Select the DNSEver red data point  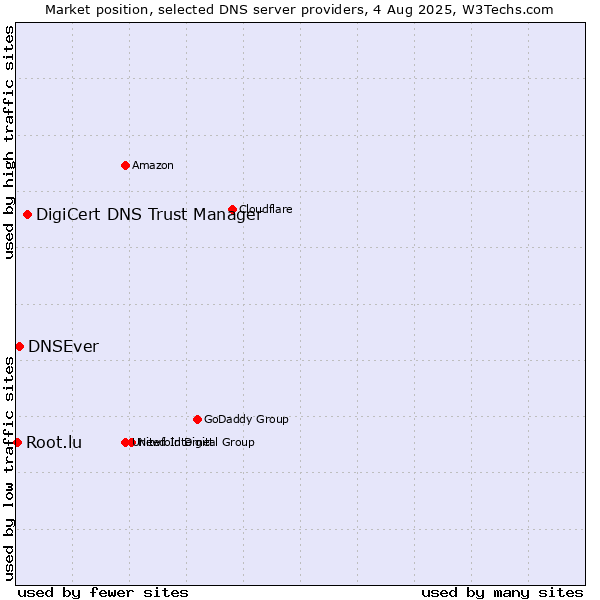coord(20,347)
